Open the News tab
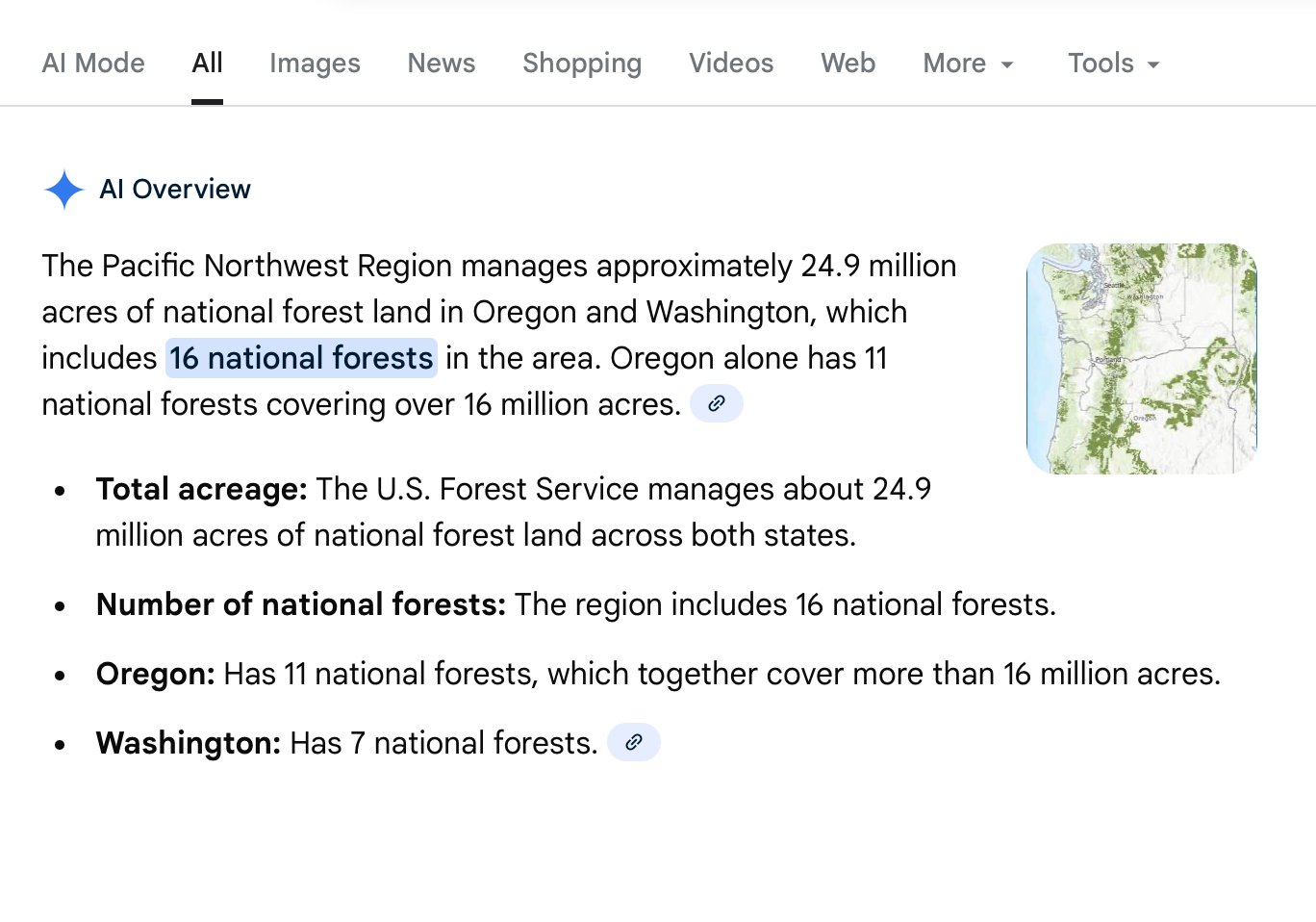 442,64
